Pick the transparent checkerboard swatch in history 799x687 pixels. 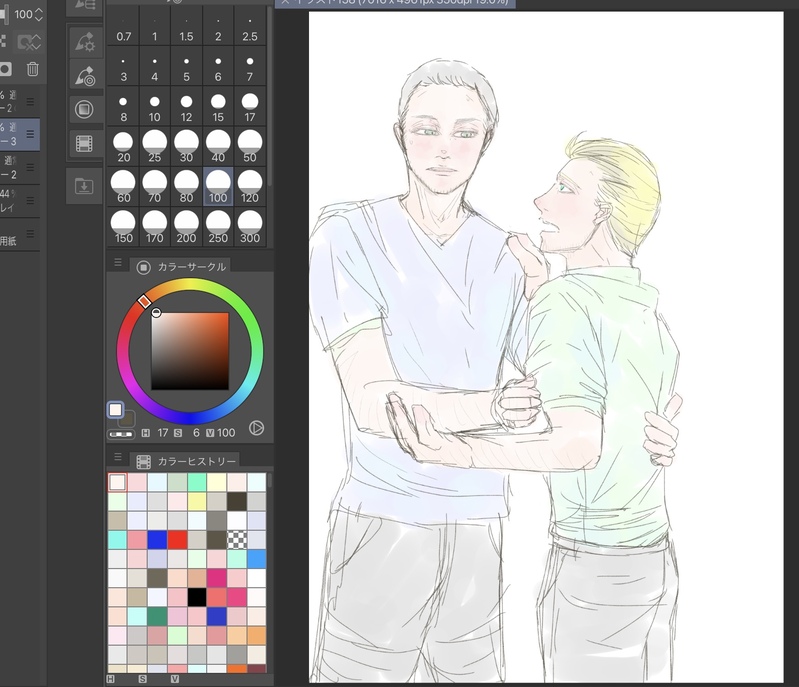click(236, 540)
